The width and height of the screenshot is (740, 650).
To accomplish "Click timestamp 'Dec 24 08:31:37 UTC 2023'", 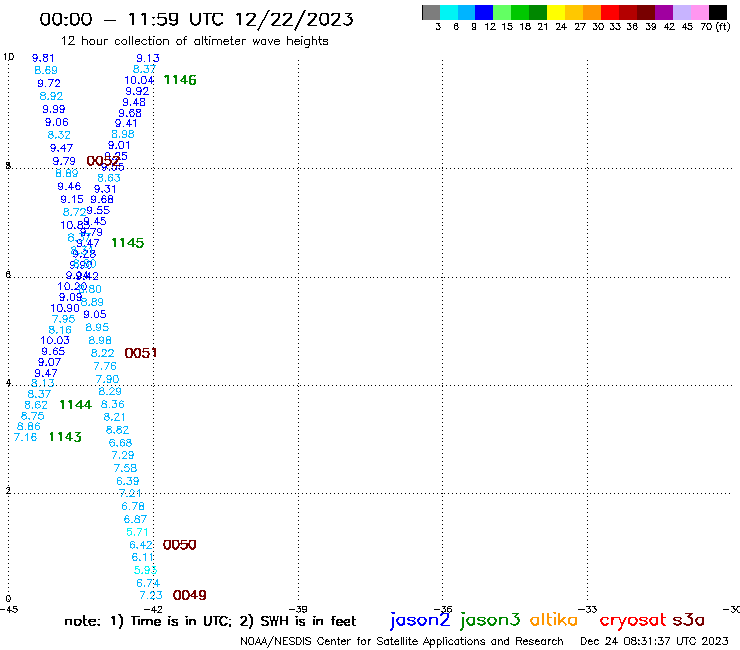I will point(654,641).
